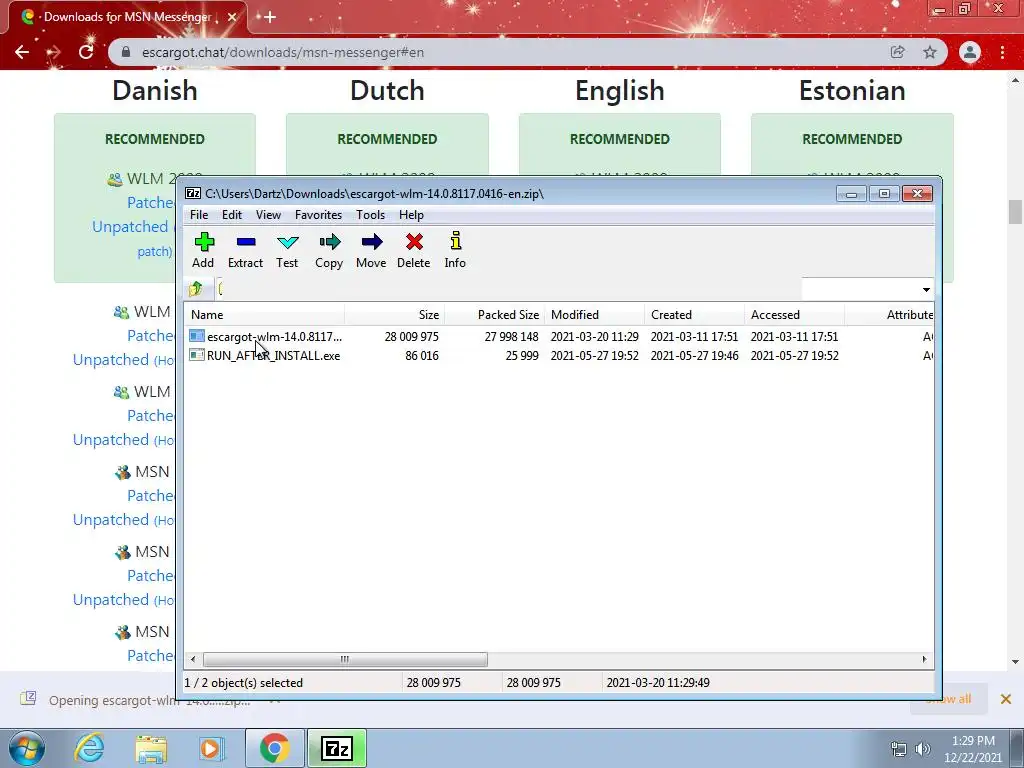1024x768 pixels.
Task: Open the File menu in 7-Zip
Action: click(199, 215)
